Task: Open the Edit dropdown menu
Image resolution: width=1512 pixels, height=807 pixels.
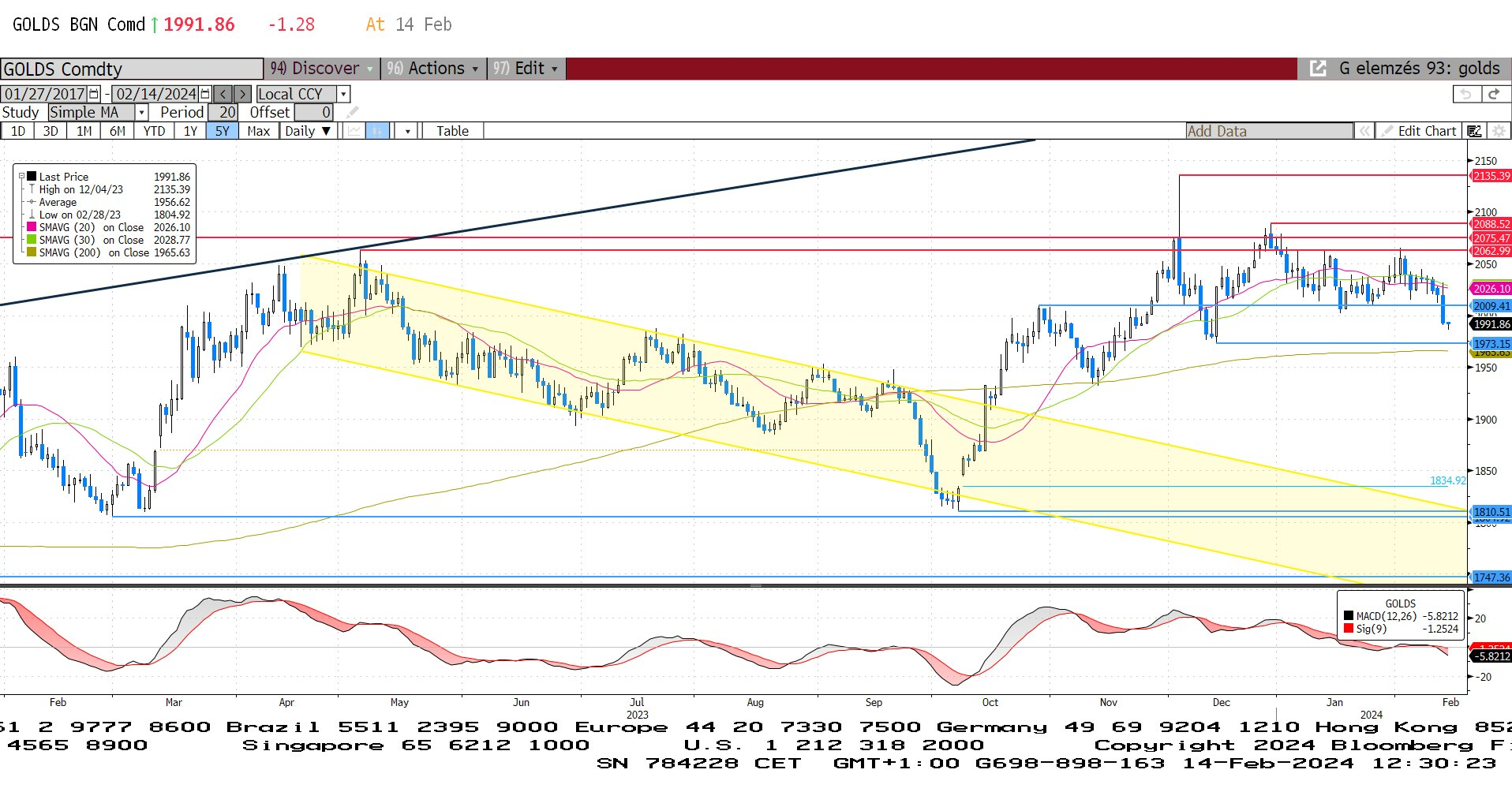Action: click(526, 69)
